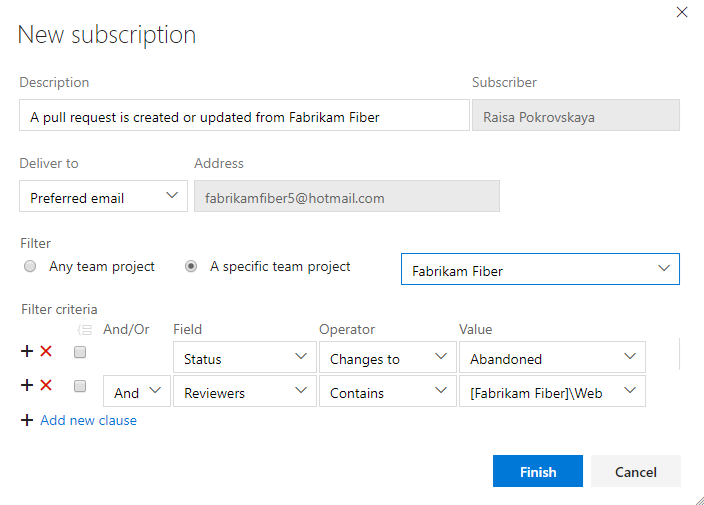The width and height of the screenshot is (704, 505).
Task: Open the Status field dropdown
Action: click(x=245, y=357)
